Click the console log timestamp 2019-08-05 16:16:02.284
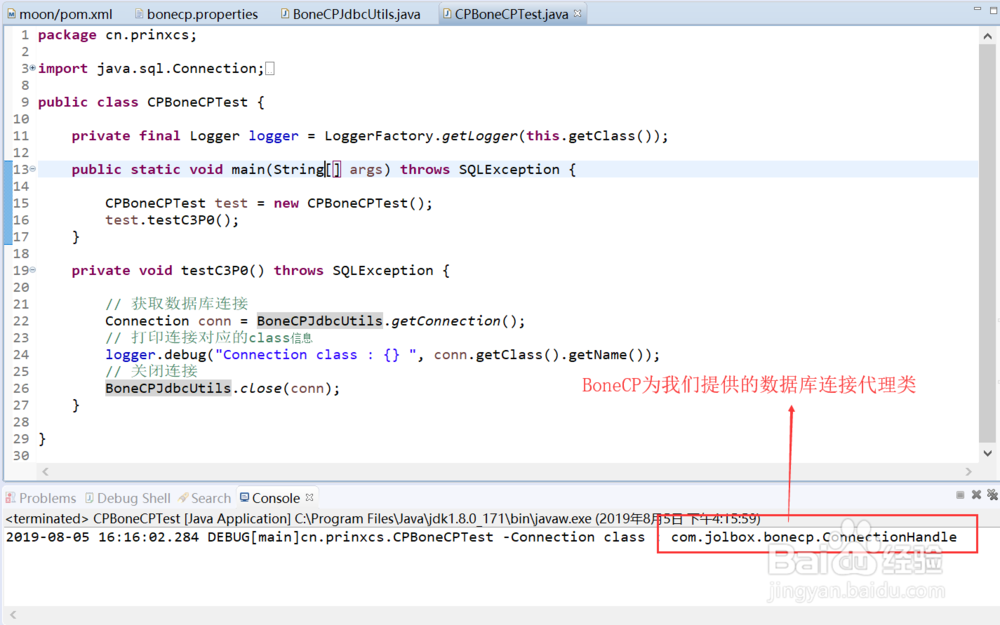The image size is (1000, 625). tap(102, 537)
